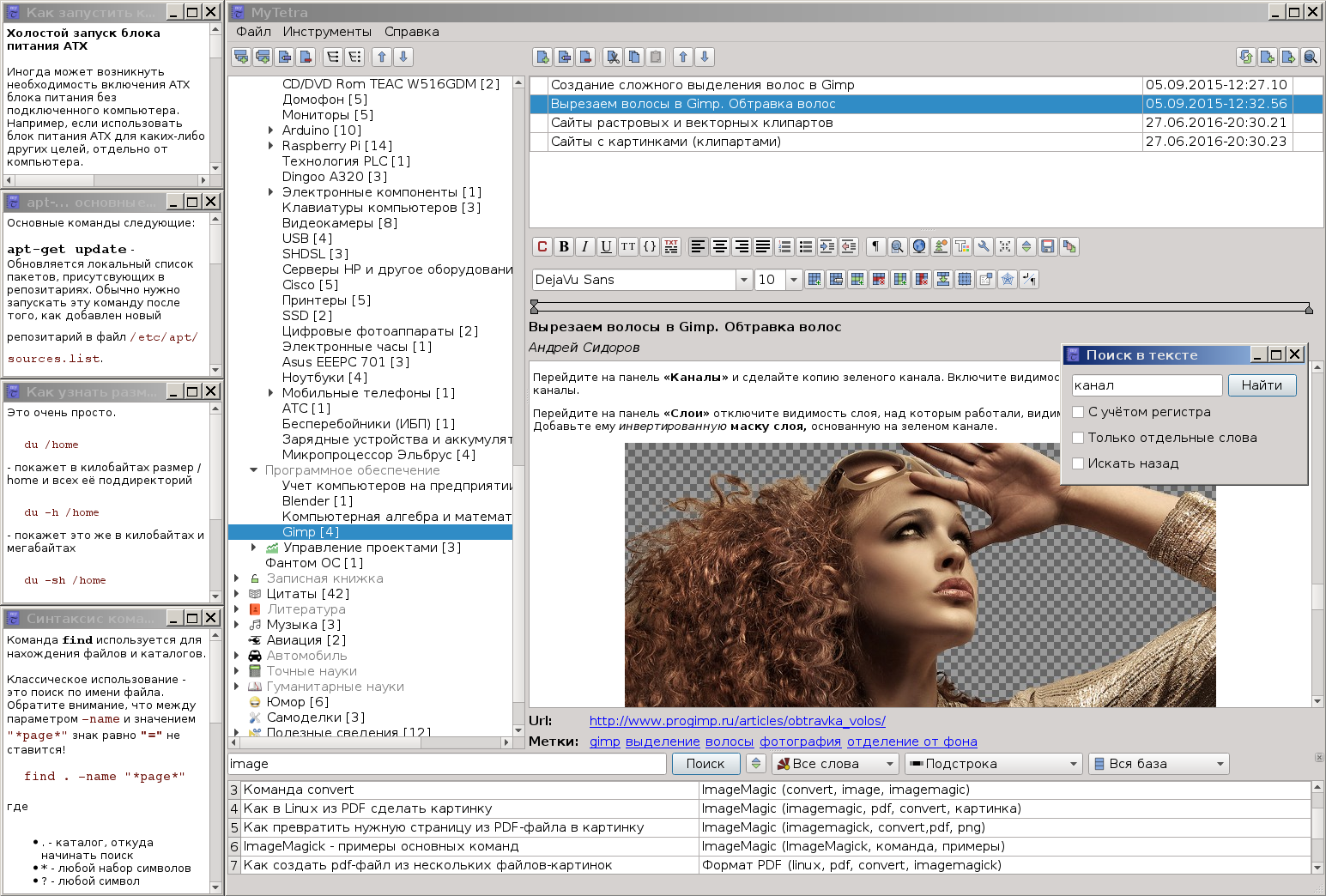The width and height of the screenshot is (1326, 896).
Task: Click the 'отделение от фона' tag link
Action: pyautogui.click(x=912, y=742)
